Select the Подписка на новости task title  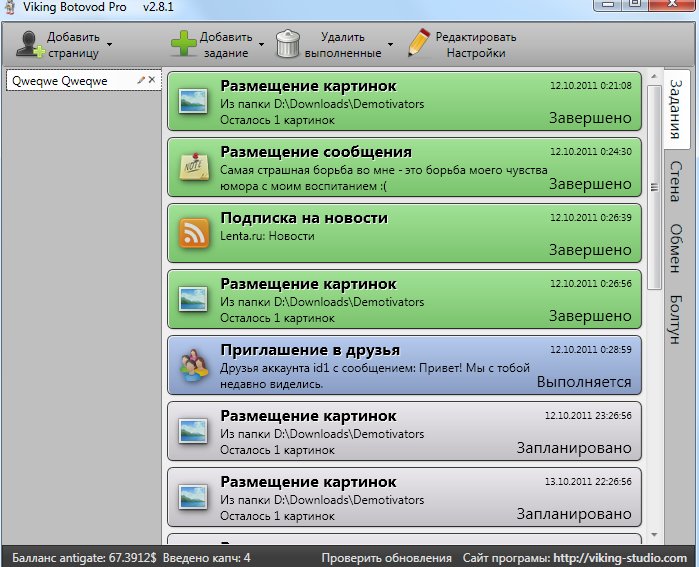[x=304, y=218]
